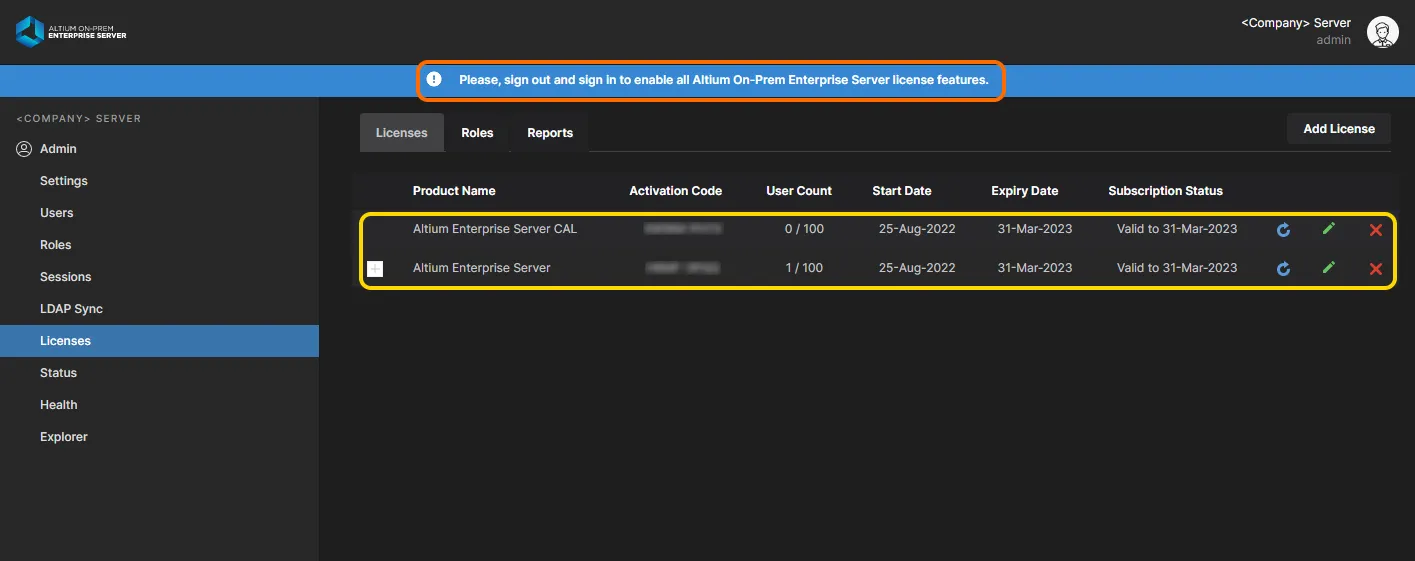
Task: Delete the Altium Enterprise Server CAL license
Action: 1375,230
